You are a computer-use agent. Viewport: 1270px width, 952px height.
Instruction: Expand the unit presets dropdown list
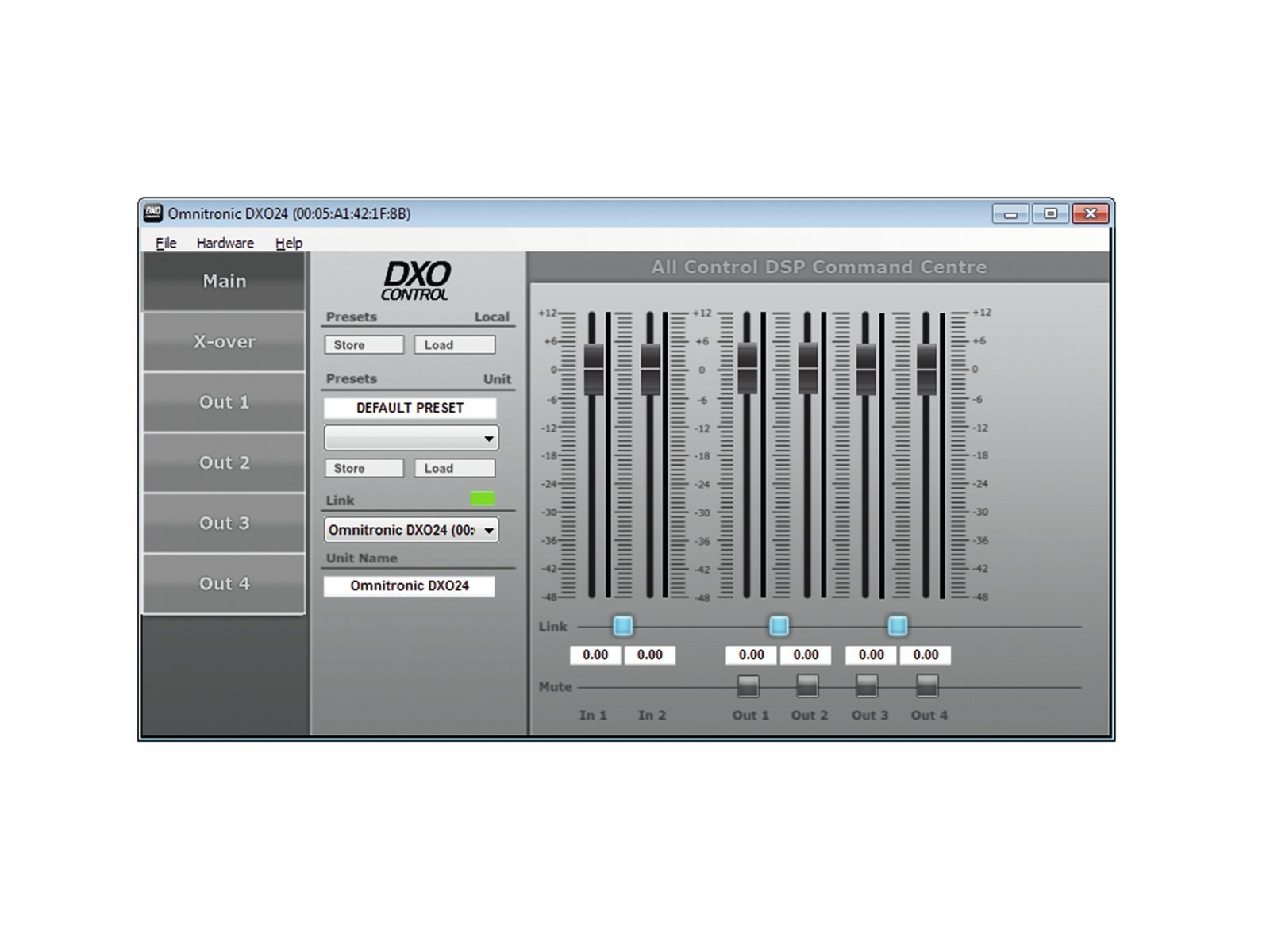[x=489, y=438]
